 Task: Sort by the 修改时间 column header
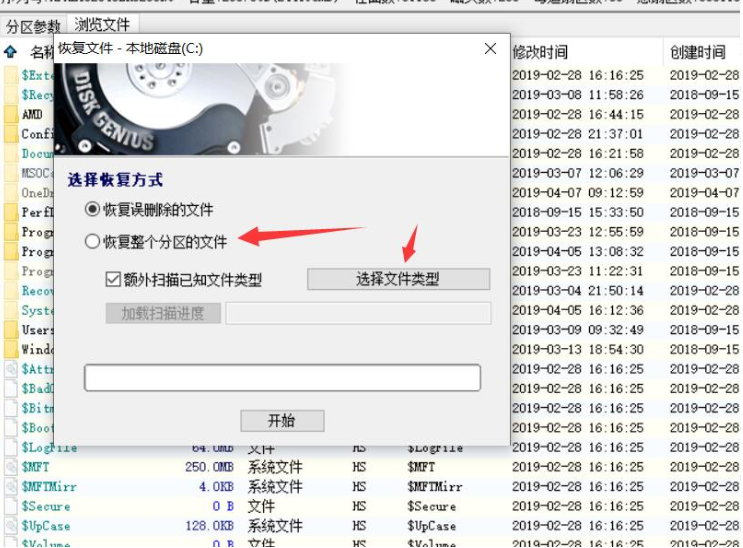pos(540,52)
